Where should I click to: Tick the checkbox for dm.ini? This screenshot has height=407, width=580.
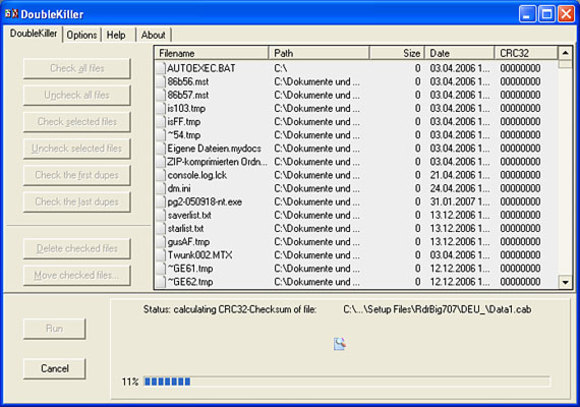click(161, 188)
